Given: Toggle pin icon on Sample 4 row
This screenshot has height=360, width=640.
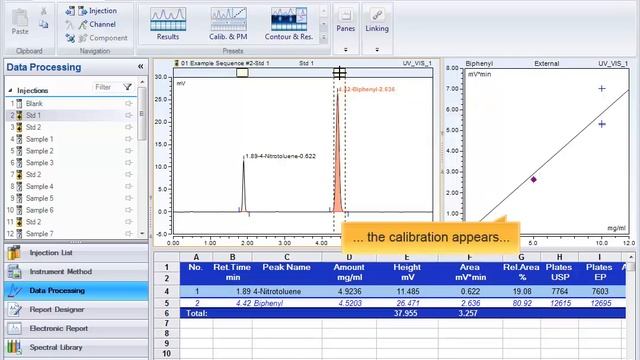Looking at the screenshot, I should tap(129, 187).
